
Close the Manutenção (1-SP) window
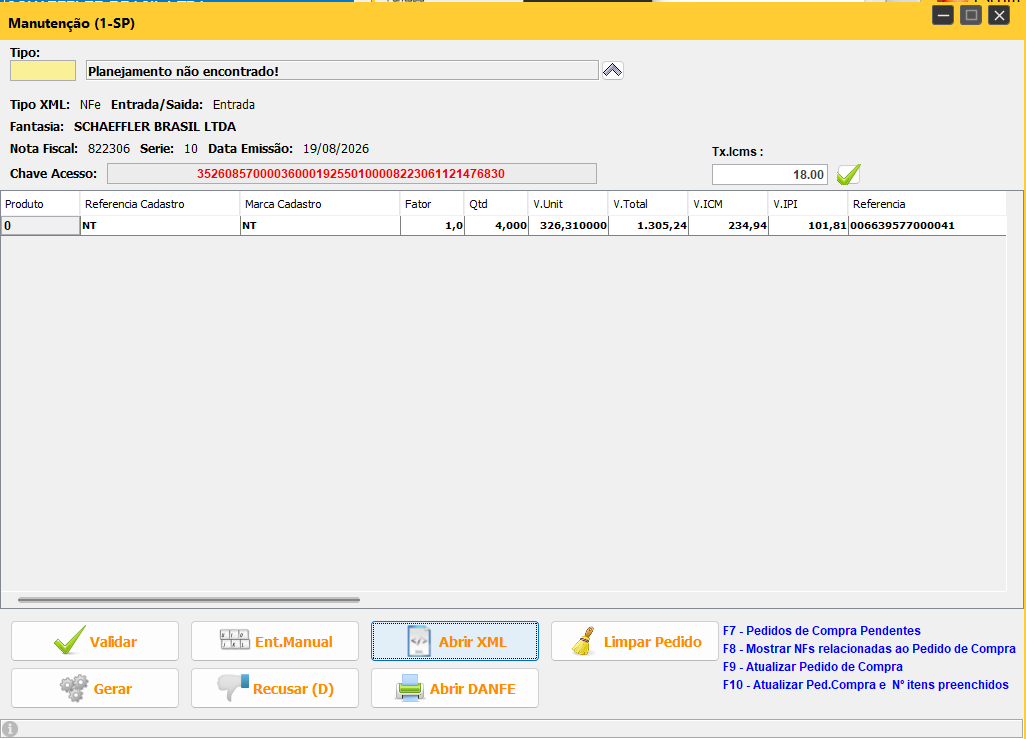pos(999,15)
